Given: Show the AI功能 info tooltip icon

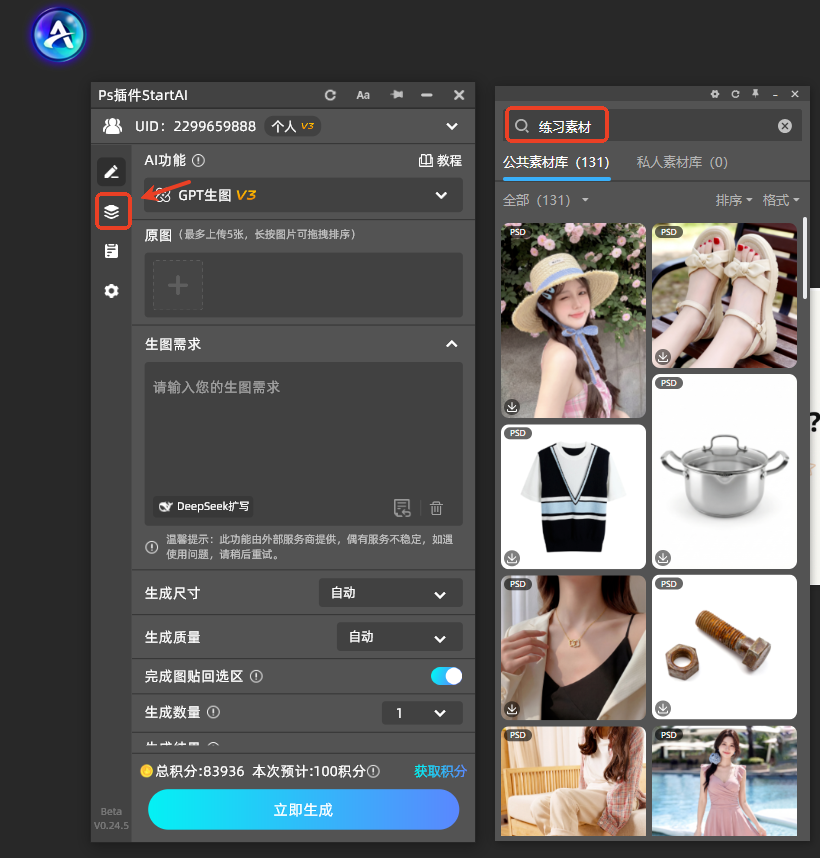Looking at the screenshot, I should click(x=199, y=160).
